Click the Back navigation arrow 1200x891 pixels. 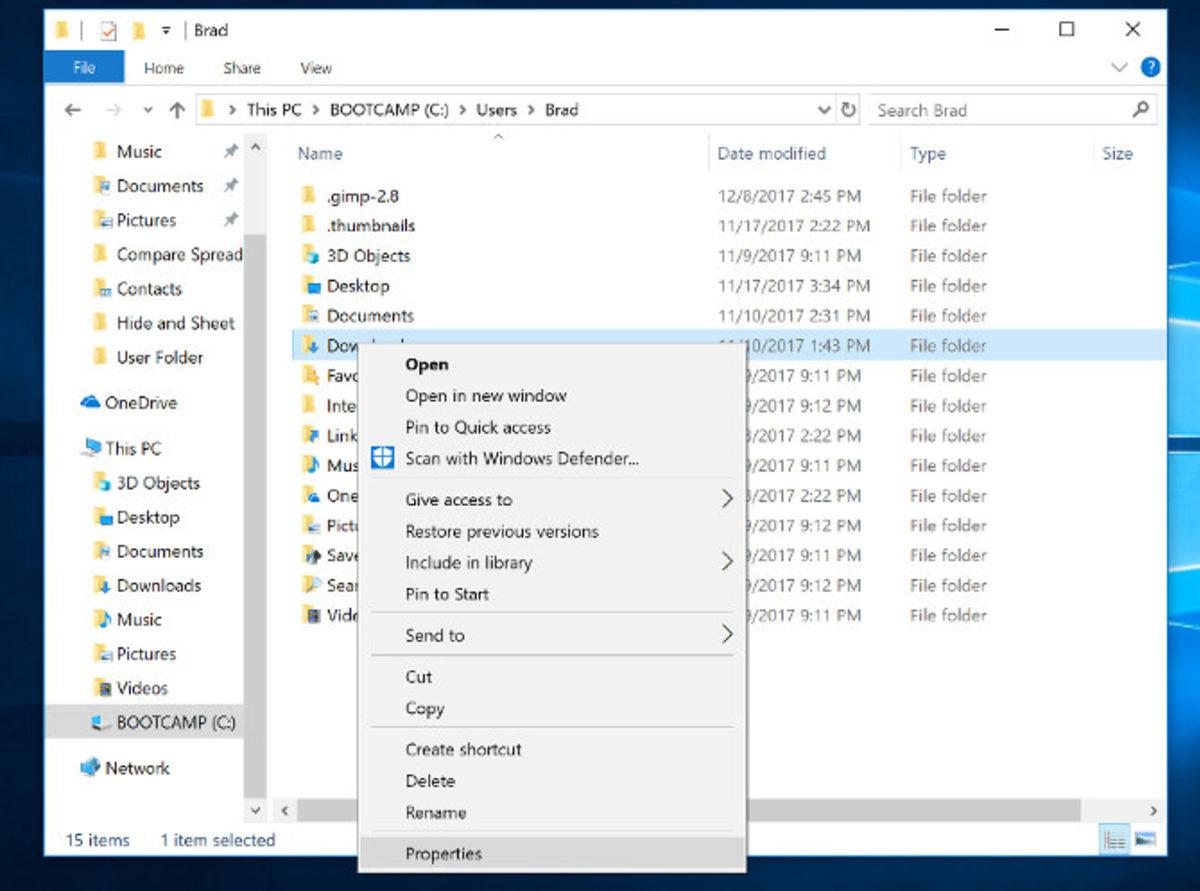[72, 110]
